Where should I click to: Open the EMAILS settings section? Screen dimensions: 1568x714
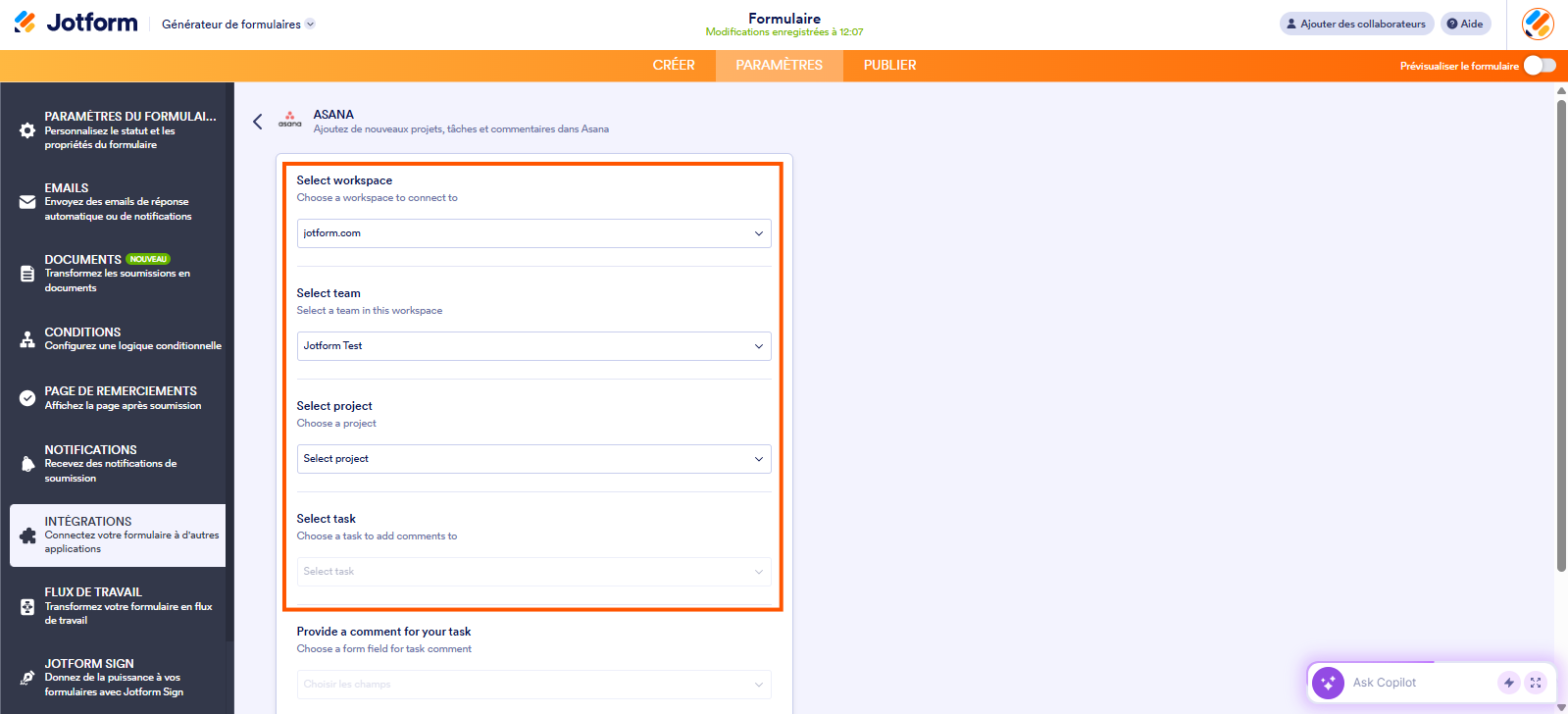point(118,202)
